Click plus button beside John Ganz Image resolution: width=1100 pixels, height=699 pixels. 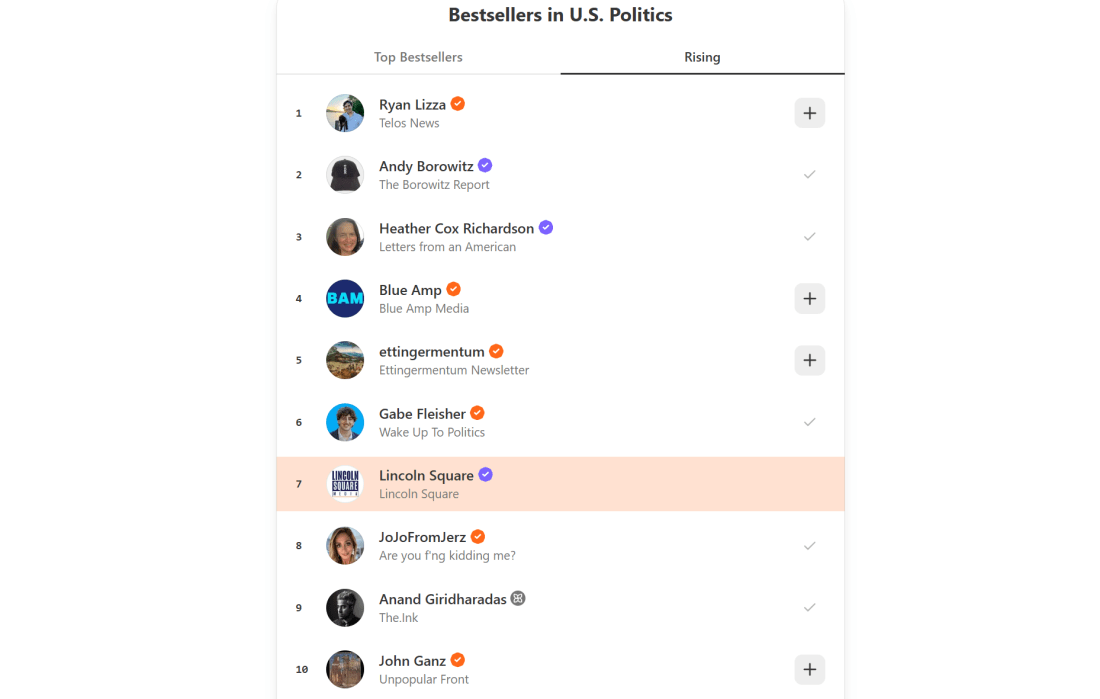[x=809, y=669]
